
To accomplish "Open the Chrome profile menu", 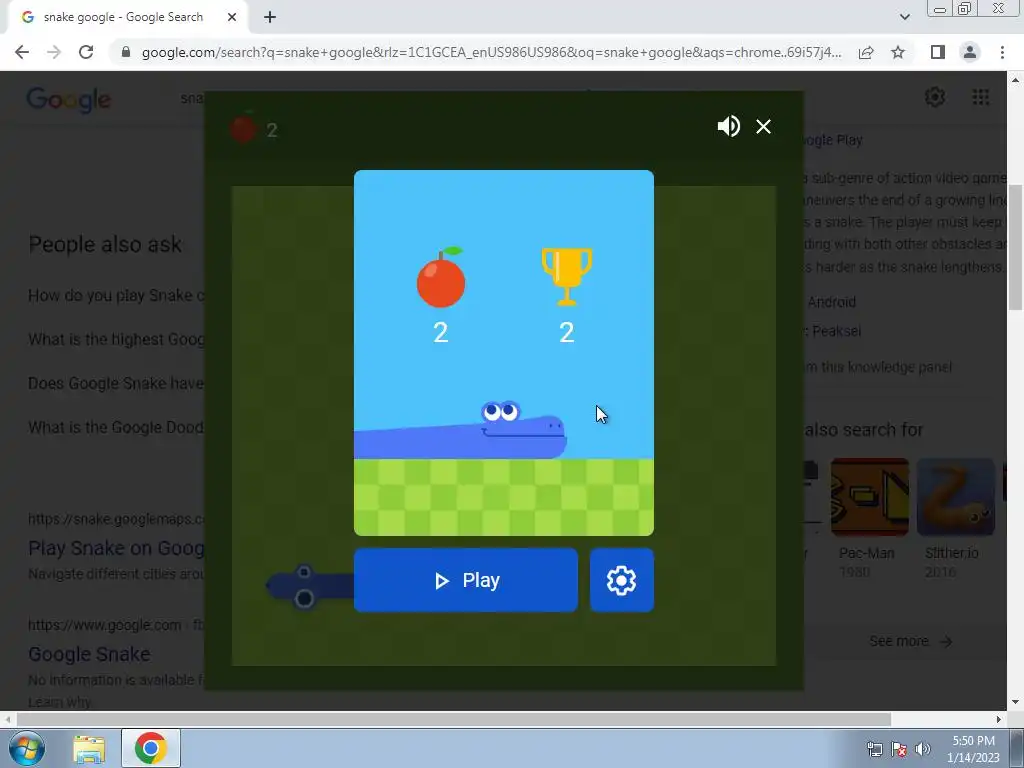I will tap(970, 52).
